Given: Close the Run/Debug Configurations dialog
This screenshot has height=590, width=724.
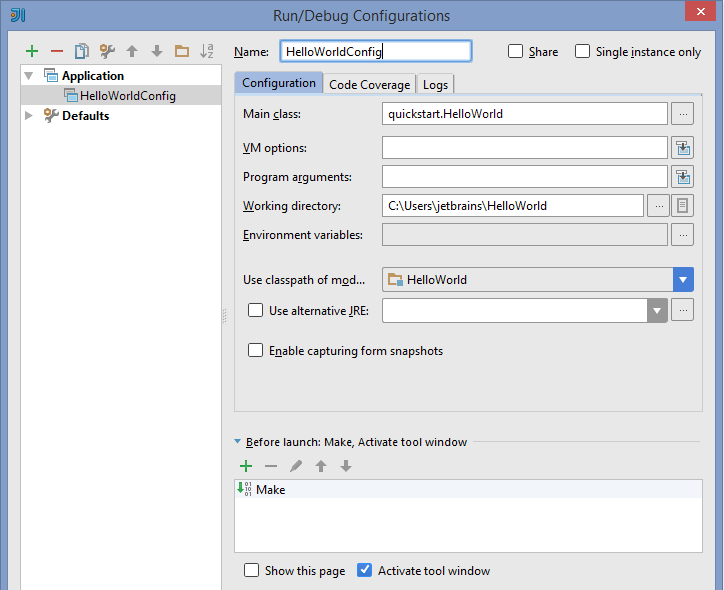Looking at the screenshot, I should 700,11.
